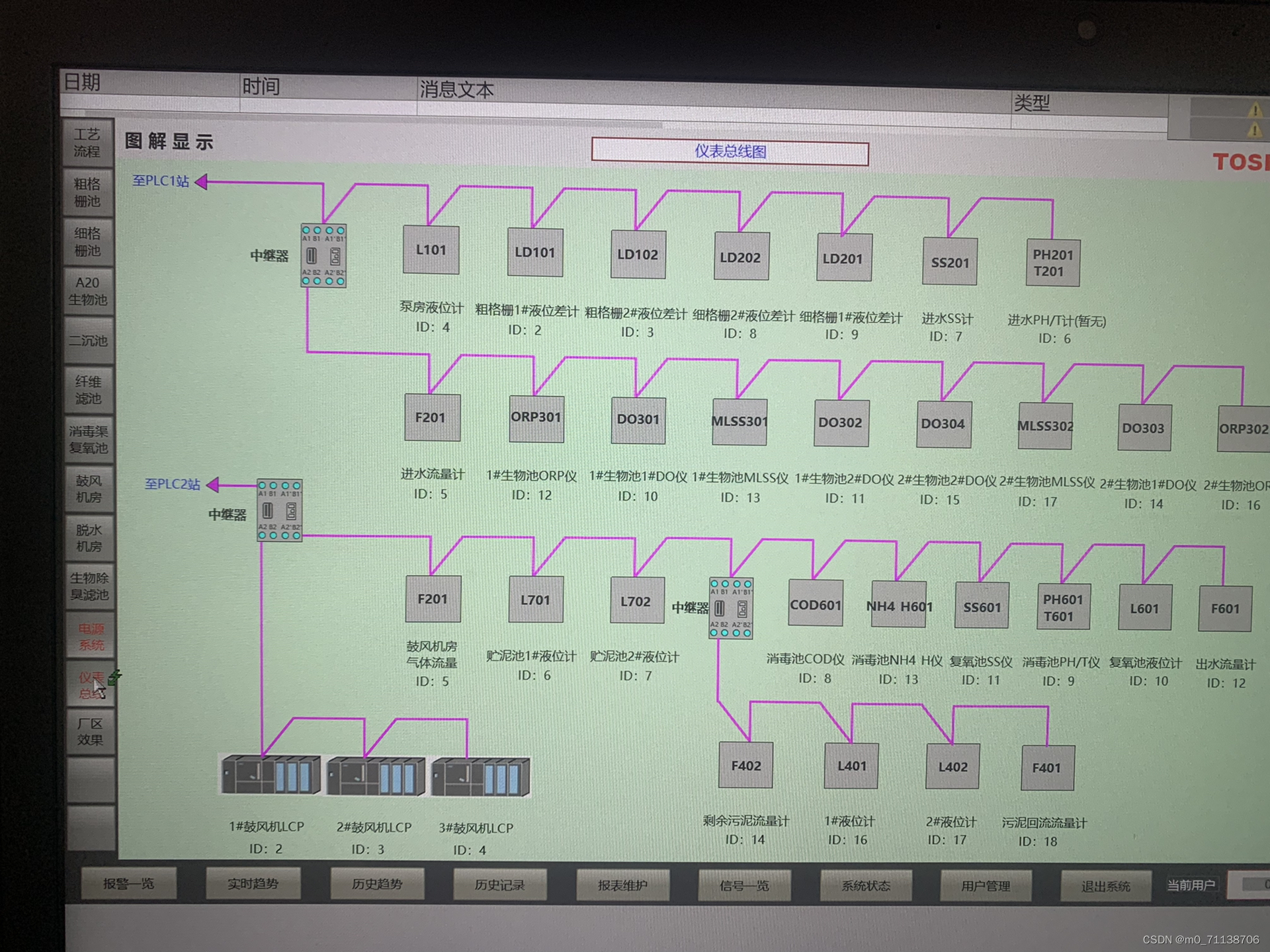Click the 仪表总线图 title box
Viewport: 1270px width, 952px height.
730,151
